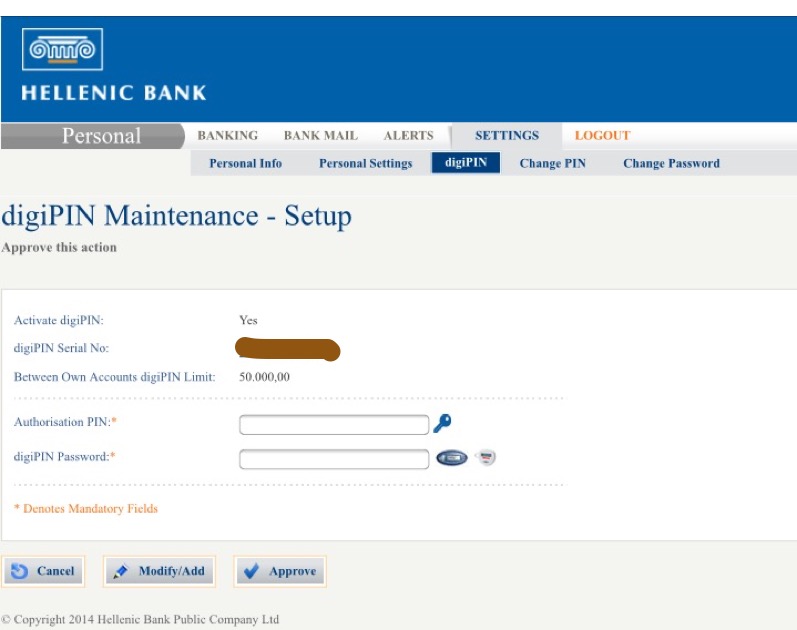Approve the digiPIN setup action
Viewport: 797px width, 630px height.
280,572
